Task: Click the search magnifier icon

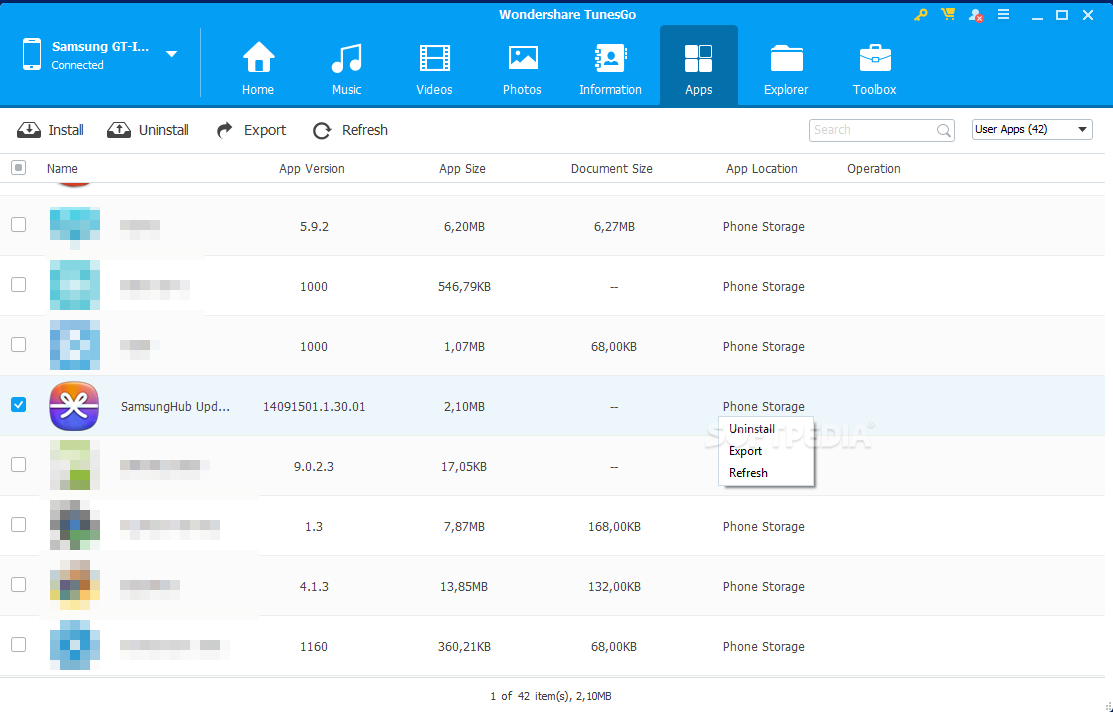Action: click(x=943, y=131)
